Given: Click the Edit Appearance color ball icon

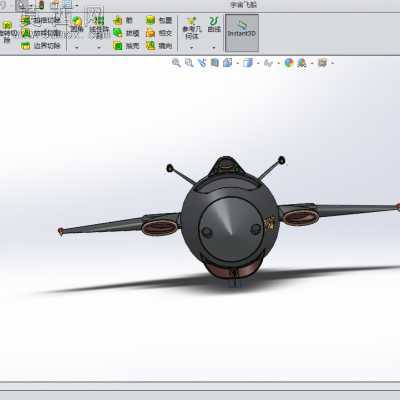Looking at the screenshot, I should tap(289, 63).
